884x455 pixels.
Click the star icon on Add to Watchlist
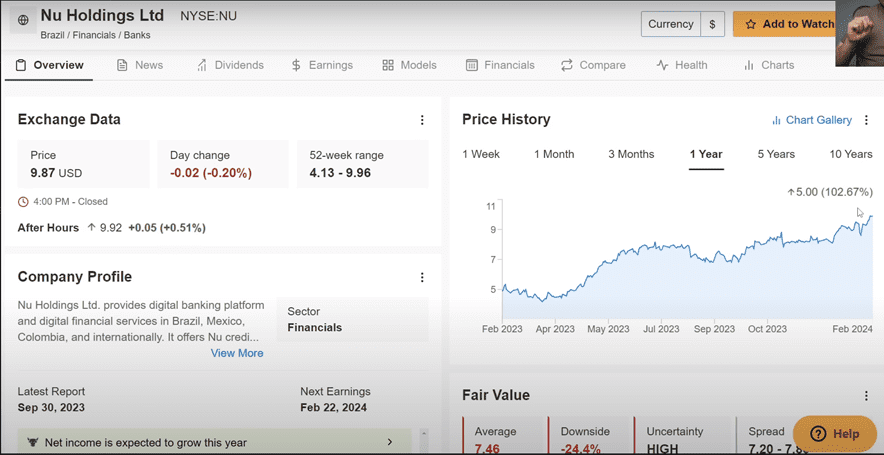tap(751, 24)
